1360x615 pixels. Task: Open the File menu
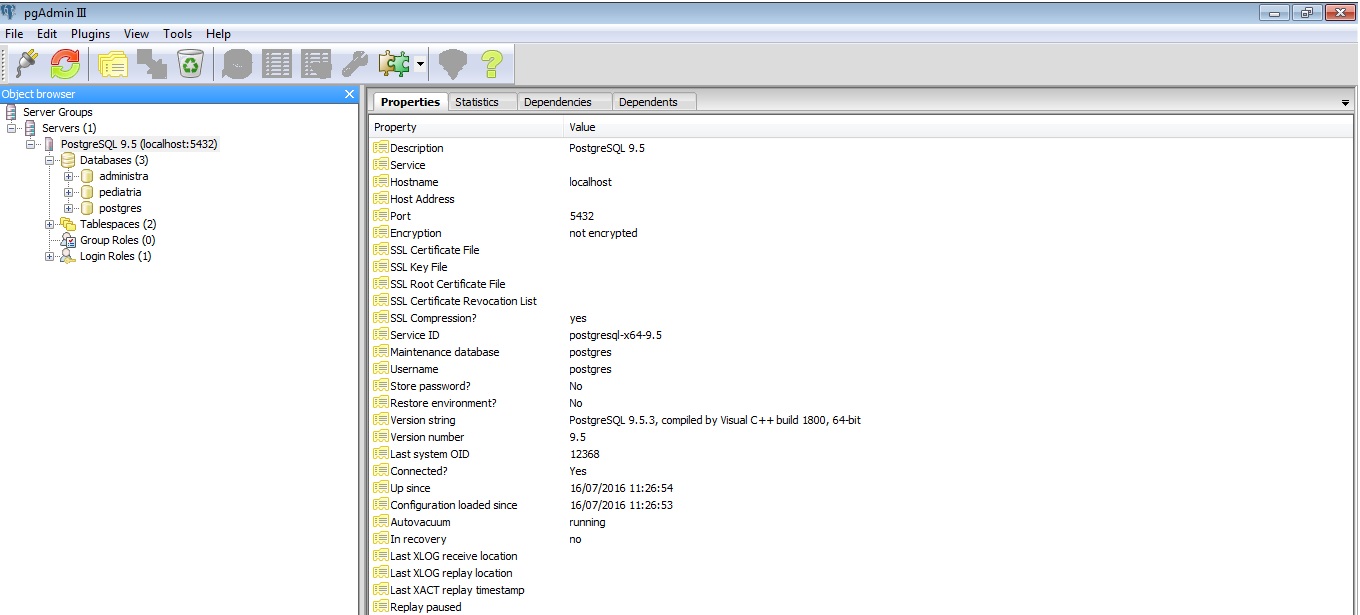[14, 34]
